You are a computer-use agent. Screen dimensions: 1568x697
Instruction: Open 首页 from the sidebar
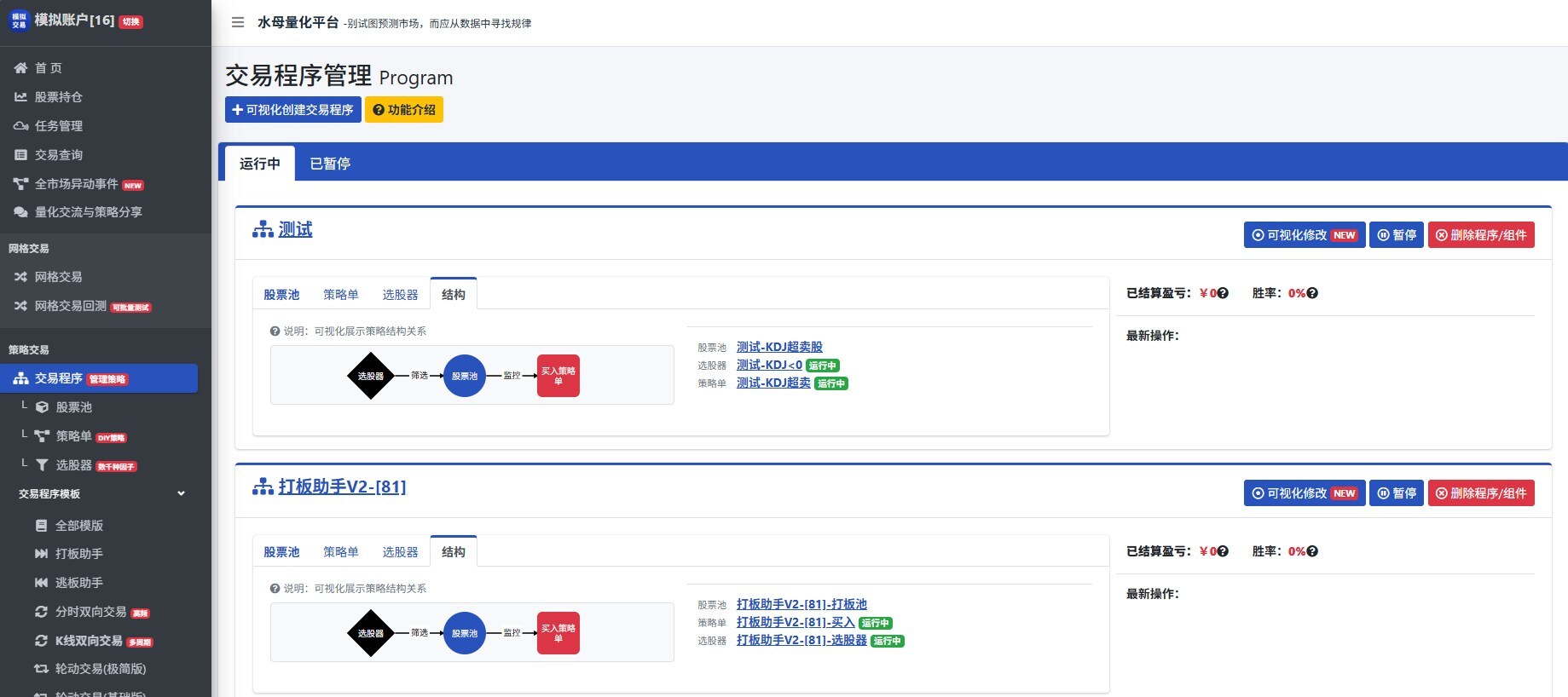48,68
